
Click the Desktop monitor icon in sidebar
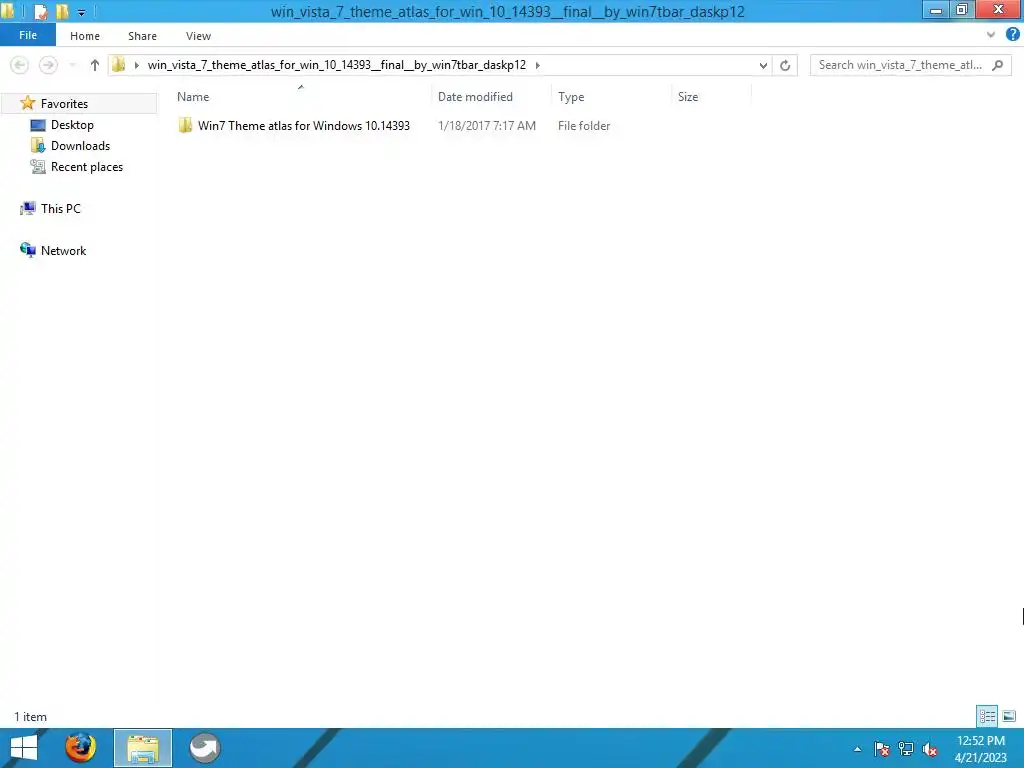(38, 125)
